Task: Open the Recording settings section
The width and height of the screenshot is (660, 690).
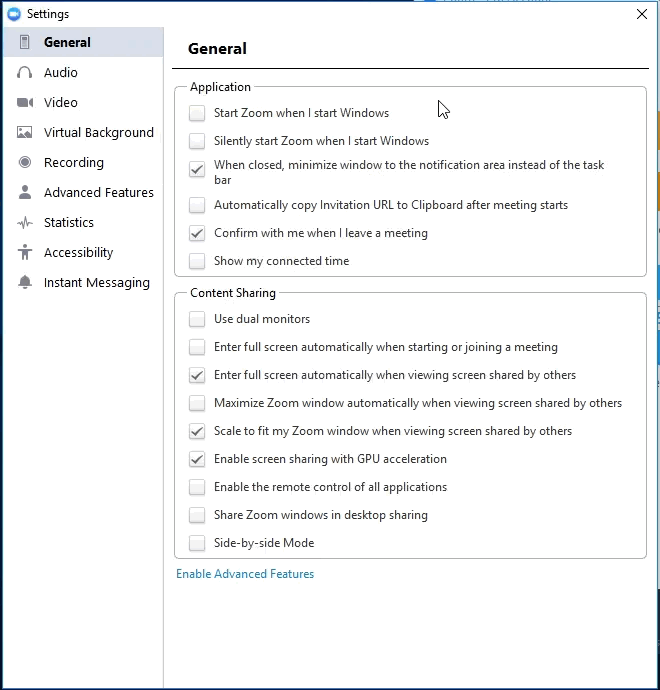Action: pos(84,162)
